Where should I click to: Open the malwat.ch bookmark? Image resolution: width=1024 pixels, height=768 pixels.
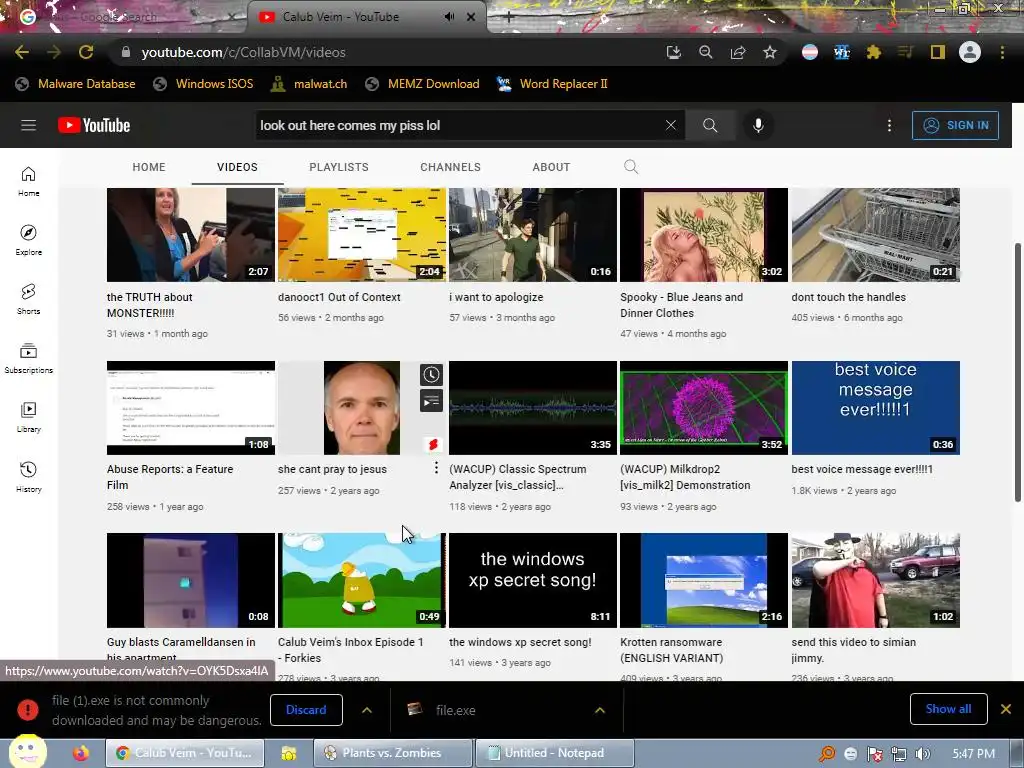(x=309, y=84)
